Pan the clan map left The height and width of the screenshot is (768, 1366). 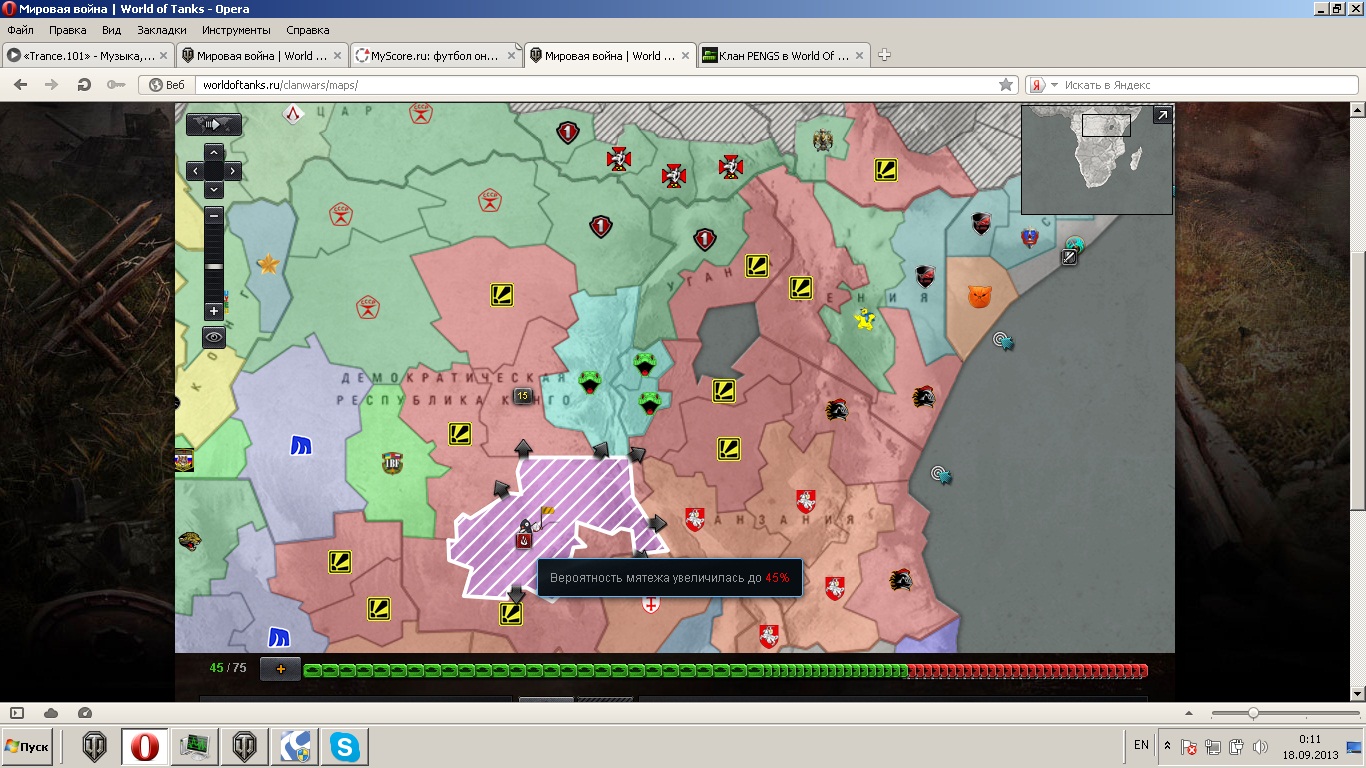(196, 171)
